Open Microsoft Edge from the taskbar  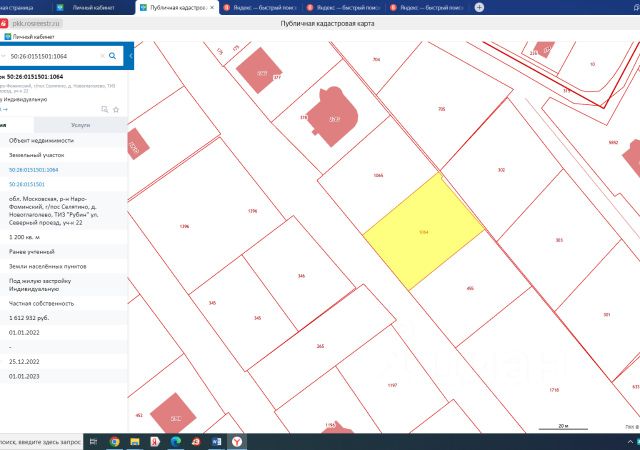click(x=176, y=442)
